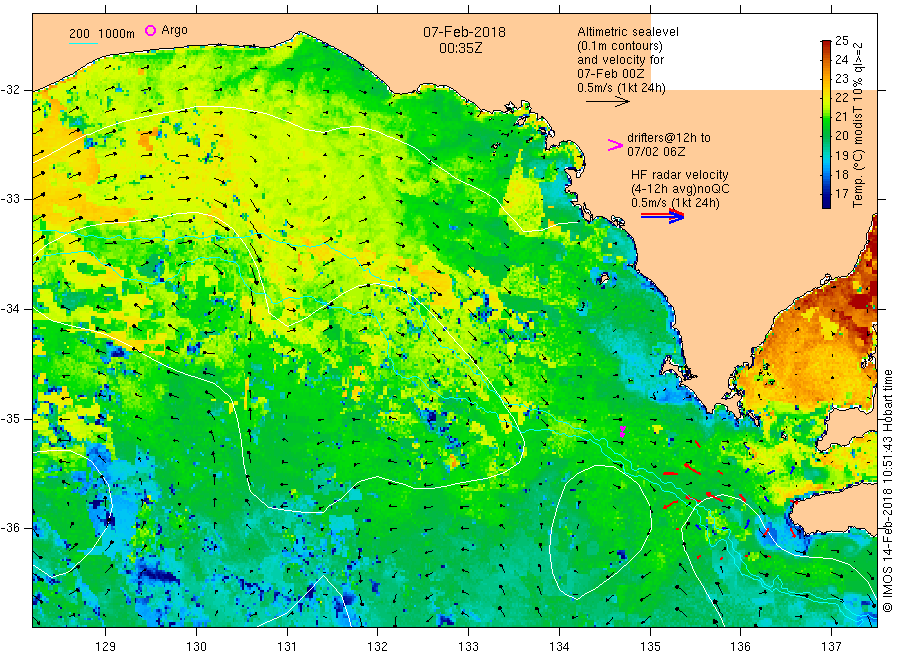This screenshot has width=900, height=660.
Task: Click the cyan isobath line sample under '200'
Action: (x=83, y=43)
